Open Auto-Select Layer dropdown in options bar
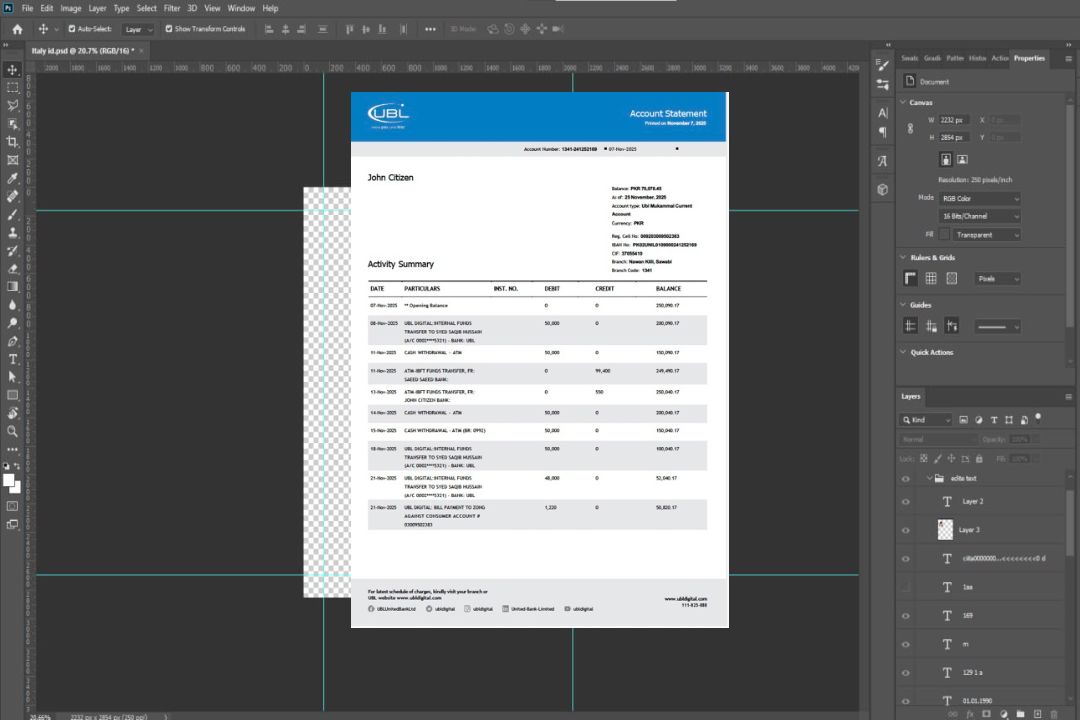Viewport: 1080px width, 720px height. coord(138,29)
